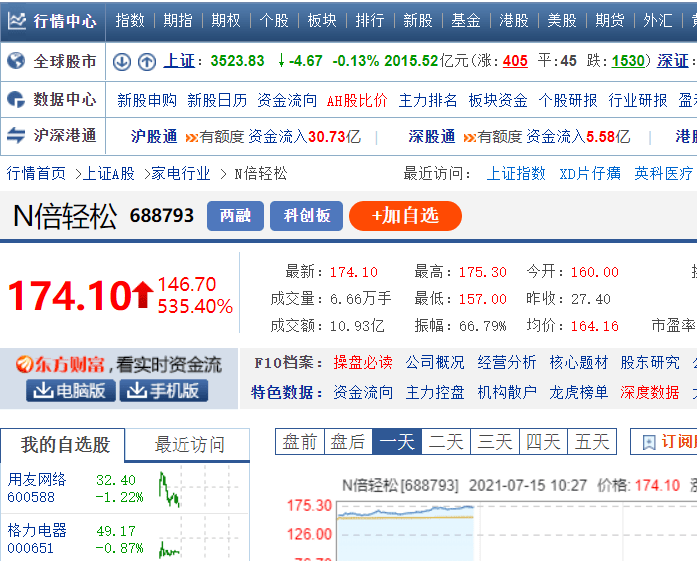Screen dimensions: 697x561
Task: Toggle the 两融 tag button
Action: 235,216
